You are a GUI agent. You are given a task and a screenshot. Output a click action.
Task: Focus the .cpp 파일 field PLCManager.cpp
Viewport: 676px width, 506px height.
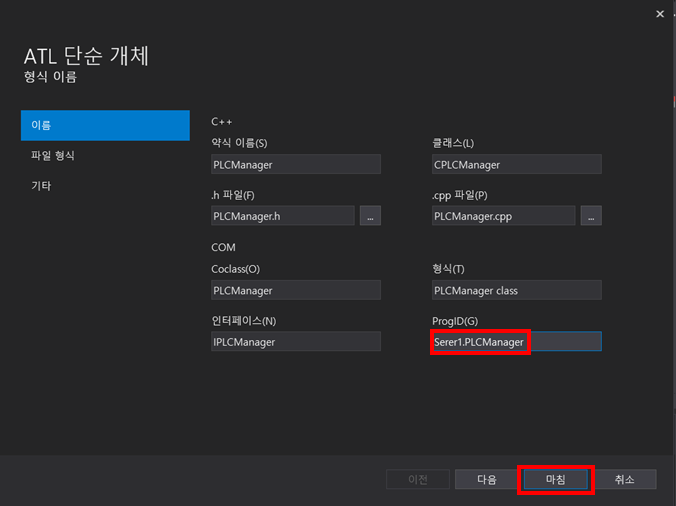(x=504, y=216)
